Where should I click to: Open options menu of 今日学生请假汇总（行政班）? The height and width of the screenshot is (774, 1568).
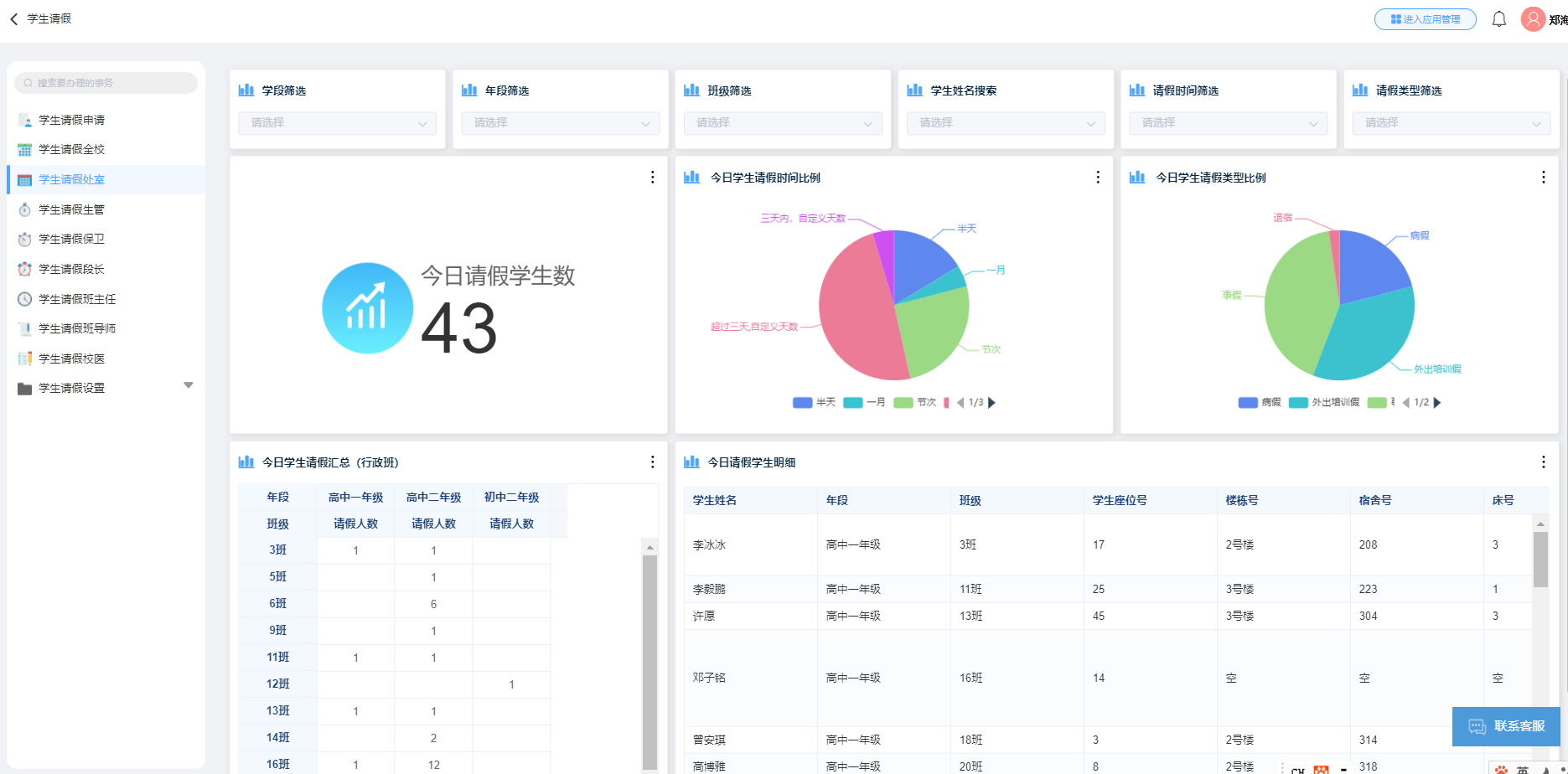tap(653, 461)
